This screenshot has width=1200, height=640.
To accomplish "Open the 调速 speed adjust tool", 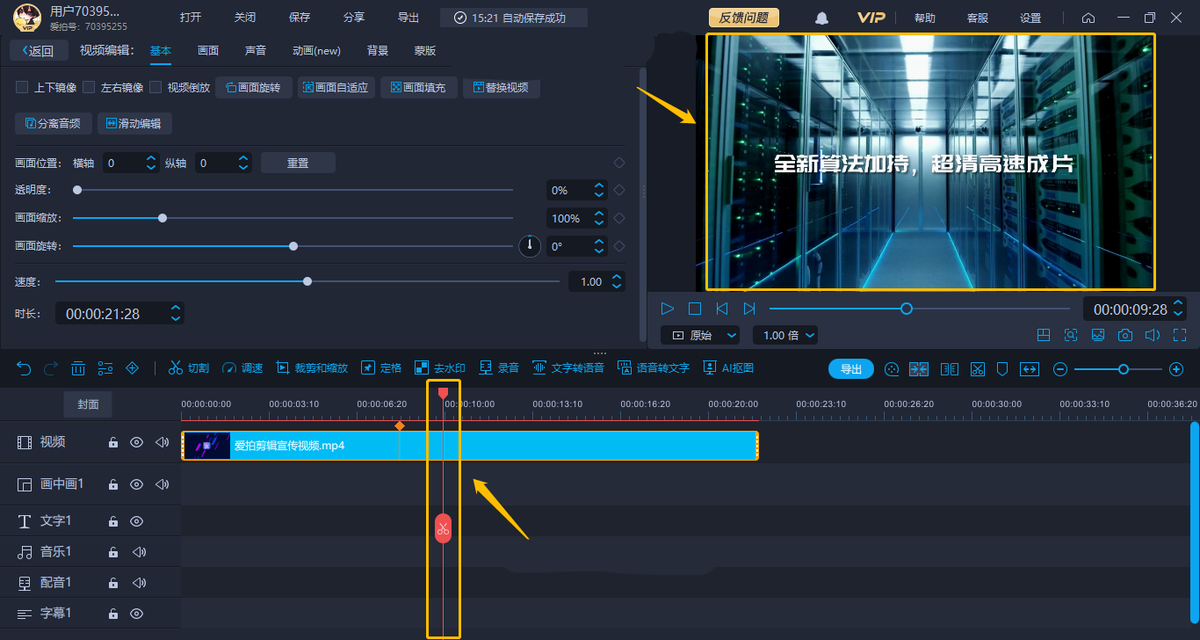I will point(242,368).
